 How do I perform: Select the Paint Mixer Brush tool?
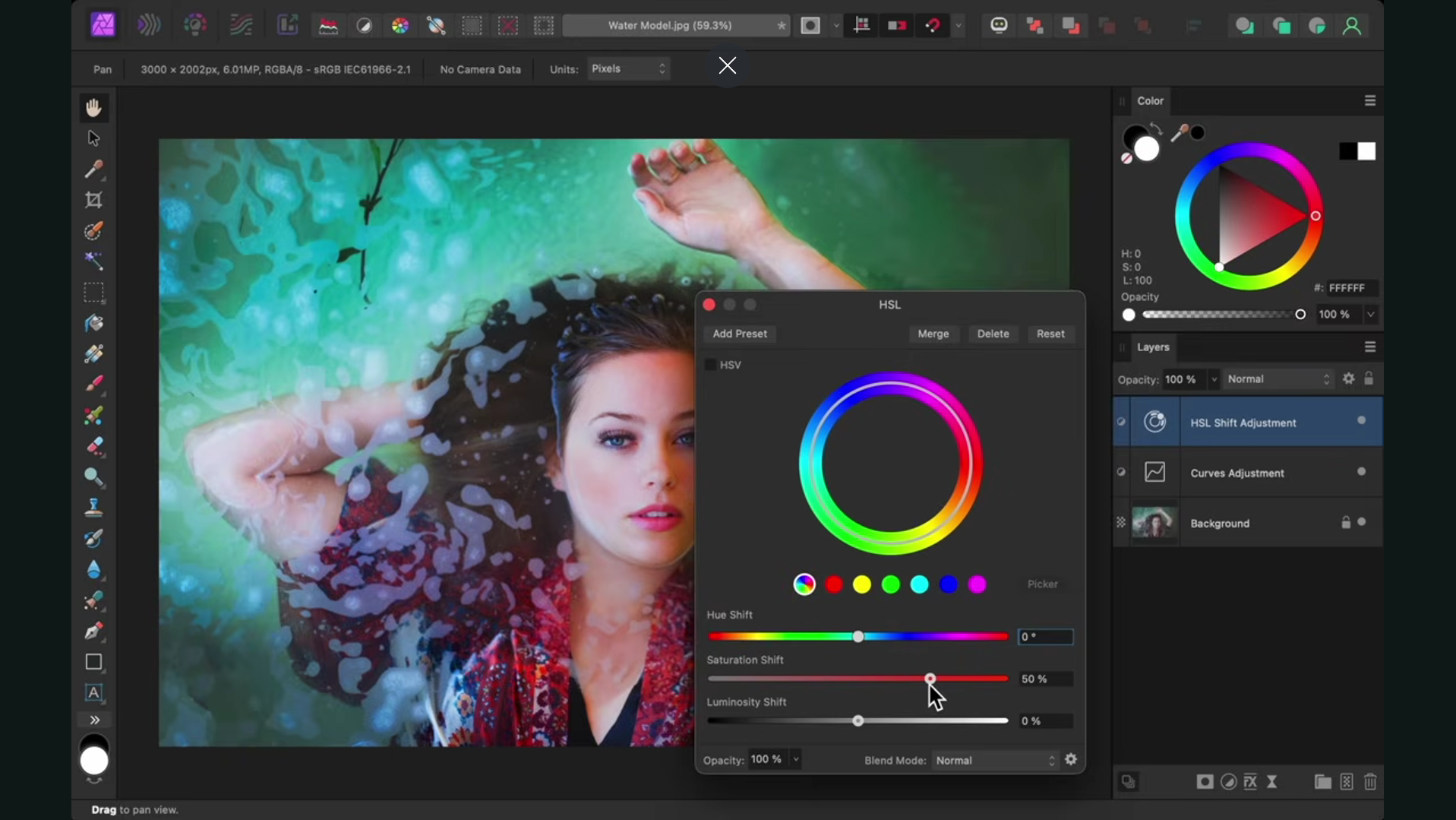coord(93,416)
